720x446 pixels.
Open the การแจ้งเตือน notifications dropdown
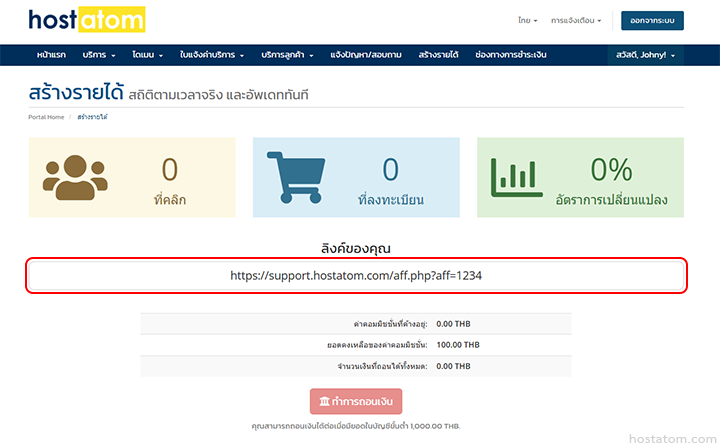[576, 20]
